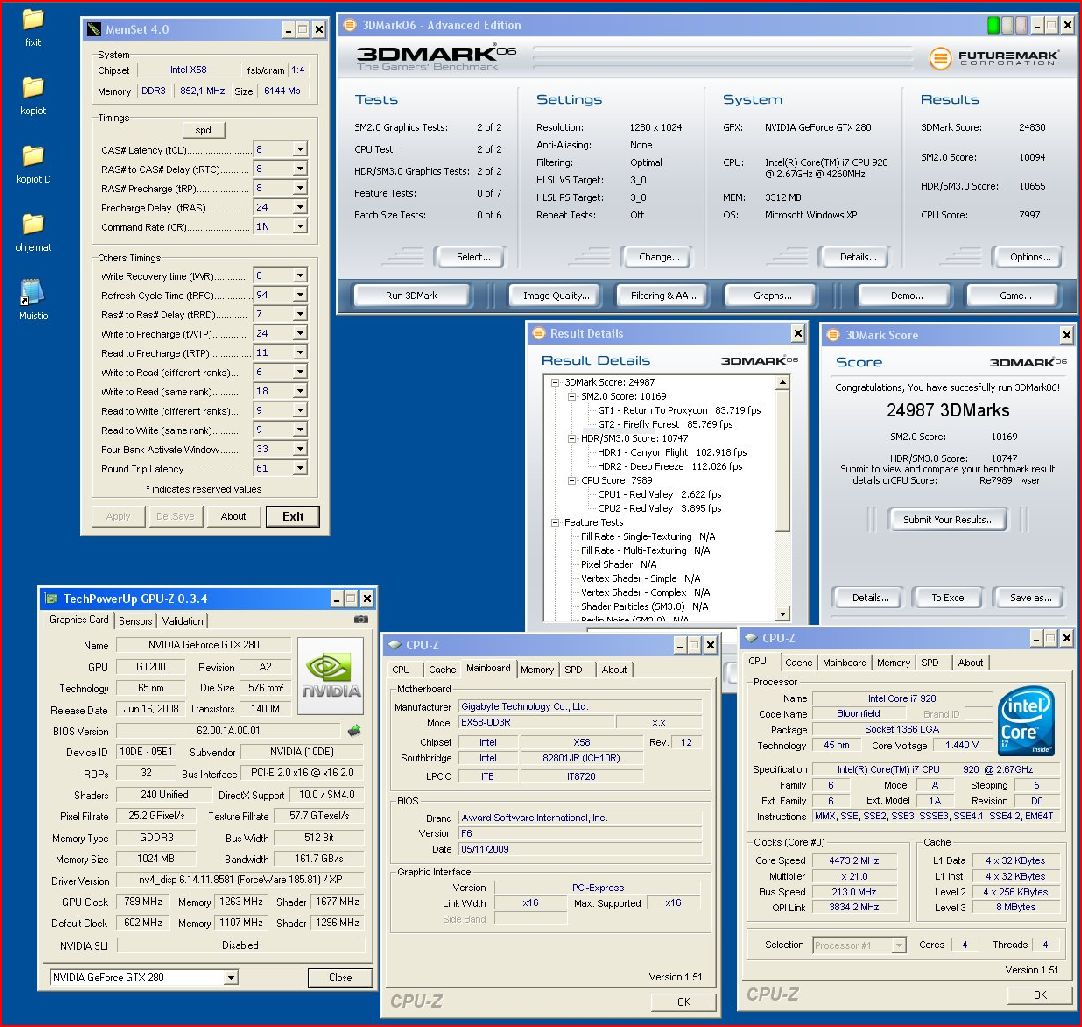Collapse the 3DMark Score tree node
Viewport: 1082px width, 1027px height.
pos(555,382)
